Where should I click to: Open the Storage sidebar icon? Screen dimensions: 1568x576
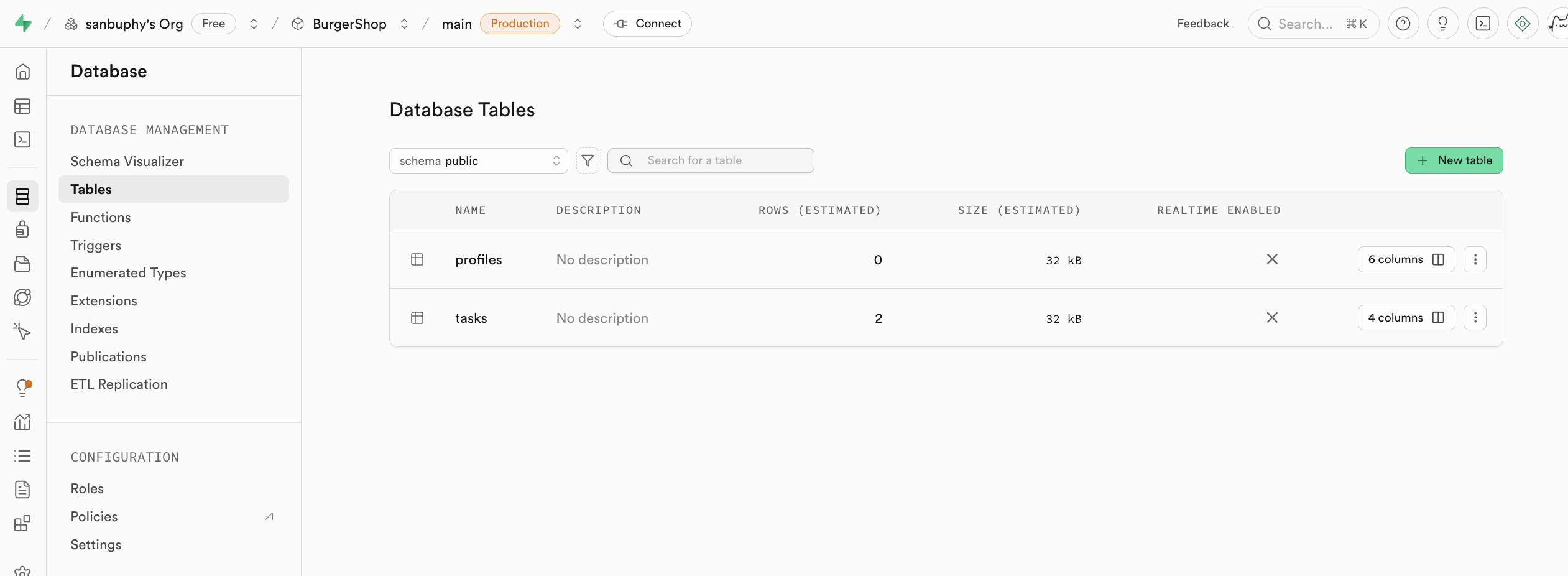pos(22,264)
